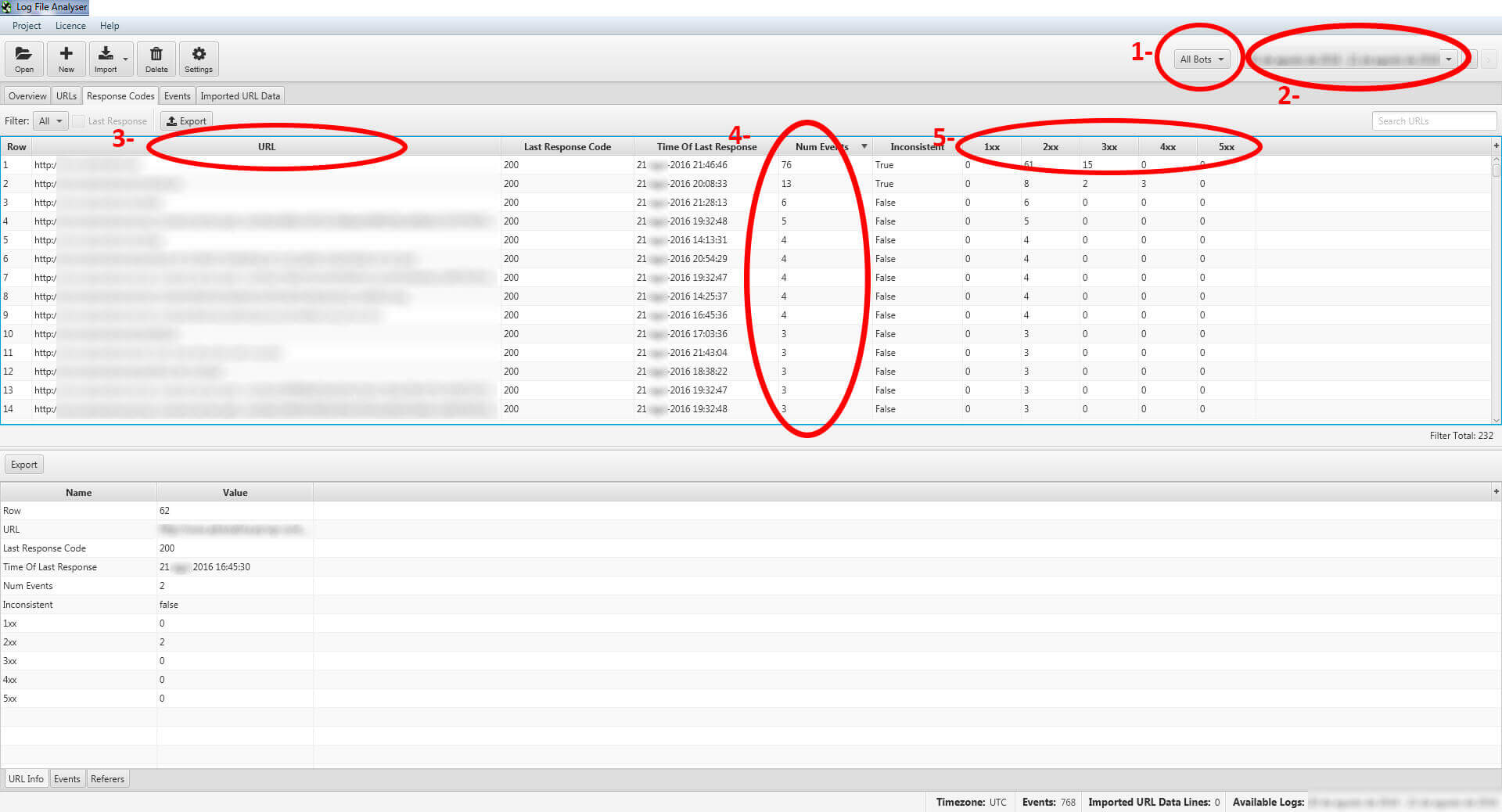The width and height of the screenshot is (1502, 812).
Task: Delete the project using trash icon
Action: click(156, 59)
